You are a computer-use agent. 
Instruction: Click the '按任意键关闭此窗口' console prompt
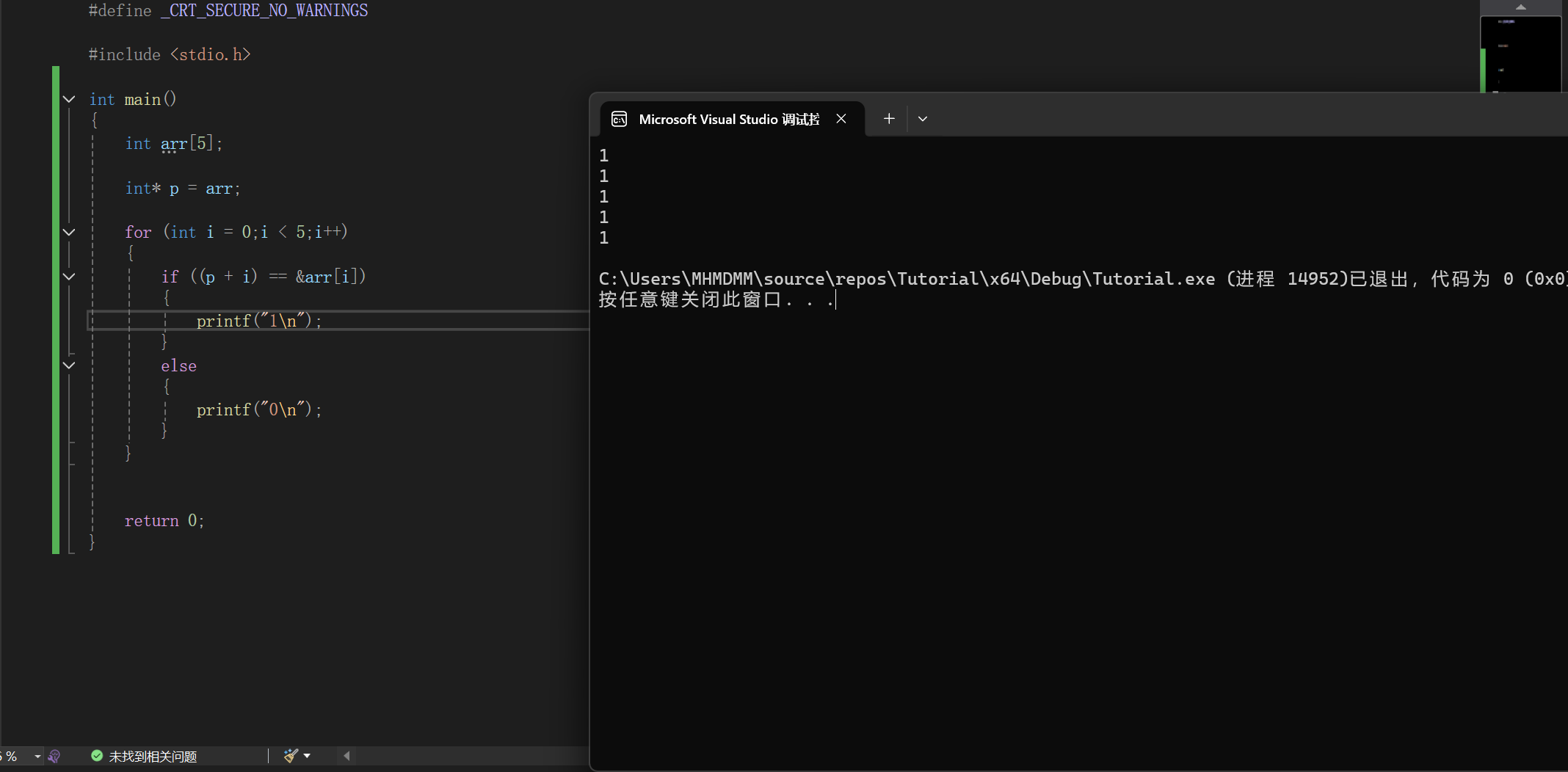[716, 299]
